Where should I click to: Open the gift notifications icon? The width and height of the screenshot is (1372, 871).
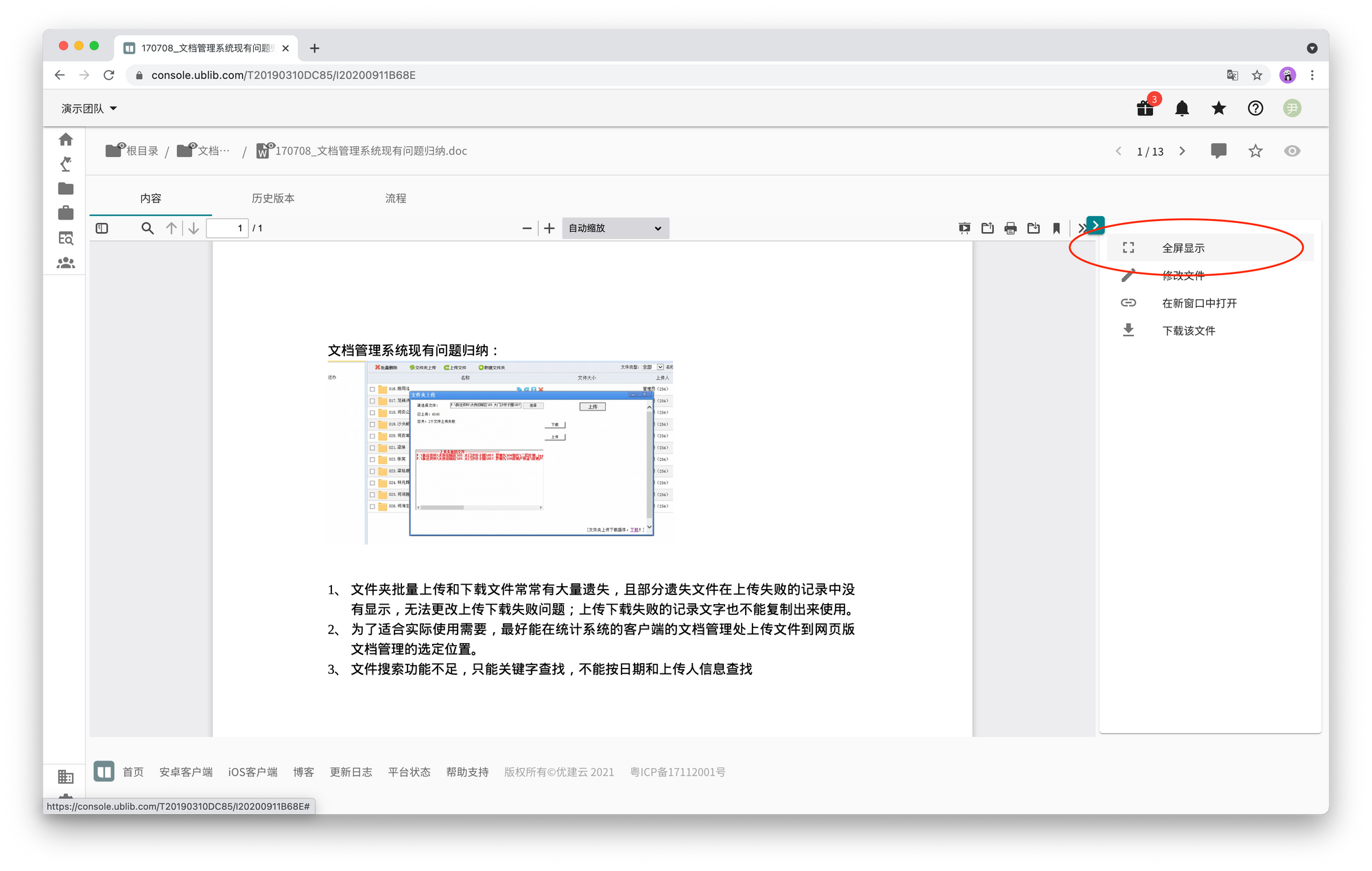1145,108
